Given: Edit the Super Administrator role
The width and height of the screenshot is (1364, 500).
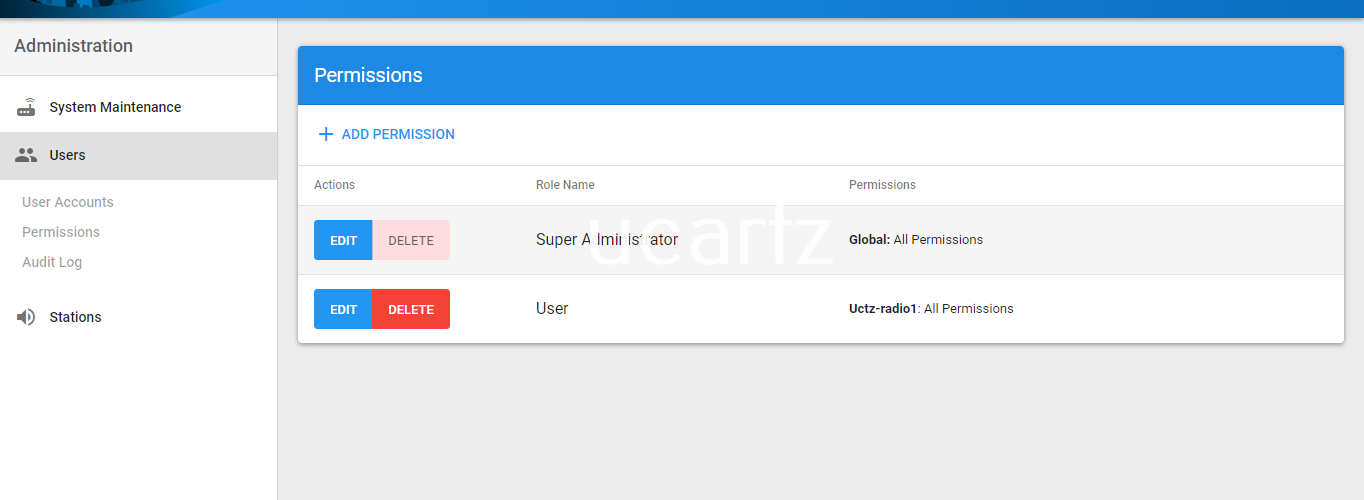Looking at the screenshot, I should coord(343,240).
